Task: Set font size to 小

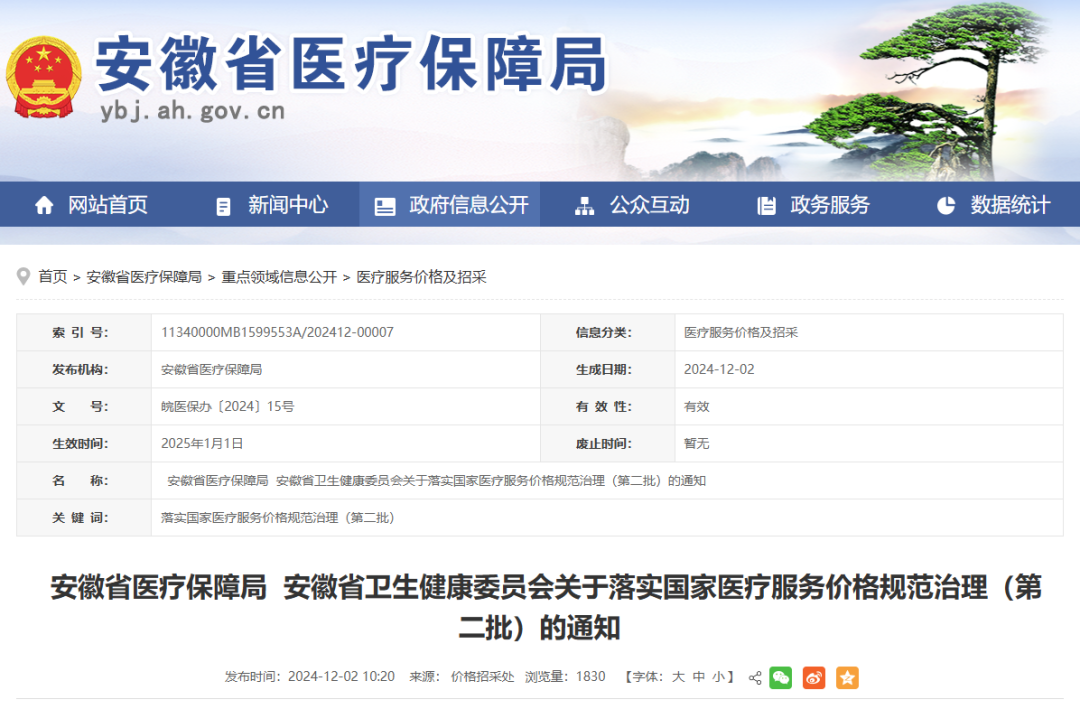Action: [x=718, y=677]
